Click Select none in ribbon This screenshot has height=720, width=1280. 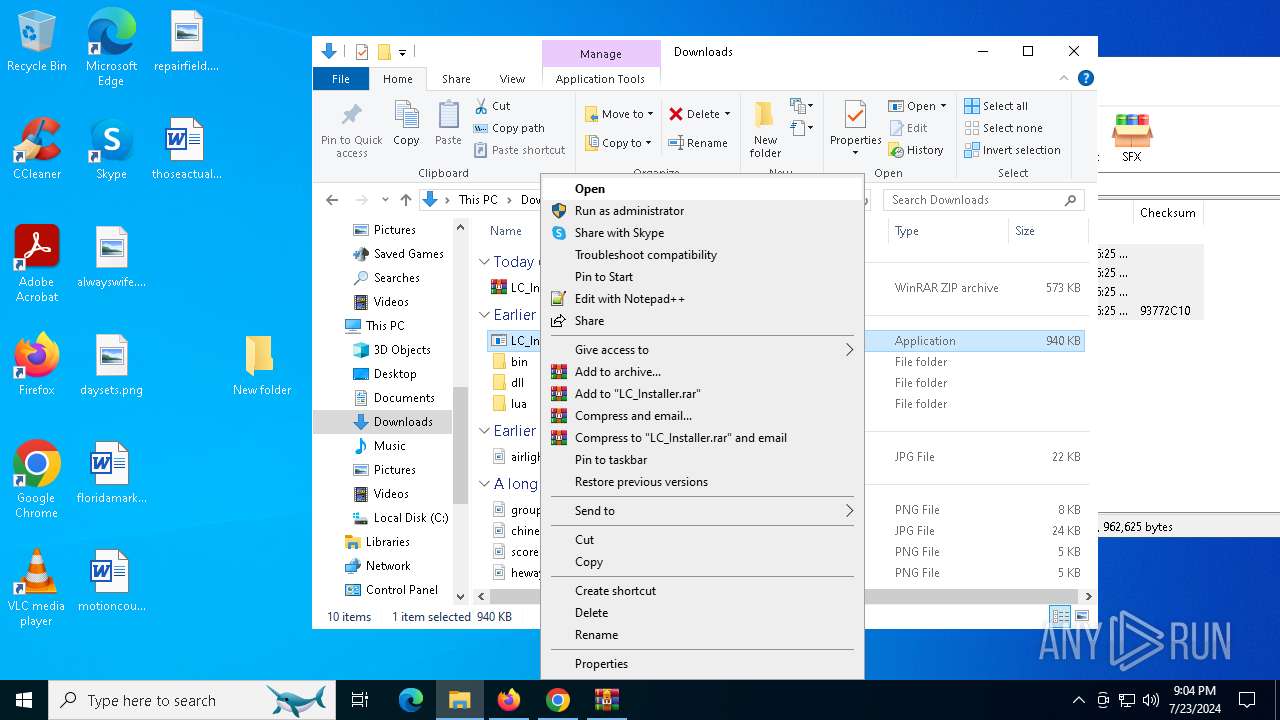click(x=1003, y=128)
